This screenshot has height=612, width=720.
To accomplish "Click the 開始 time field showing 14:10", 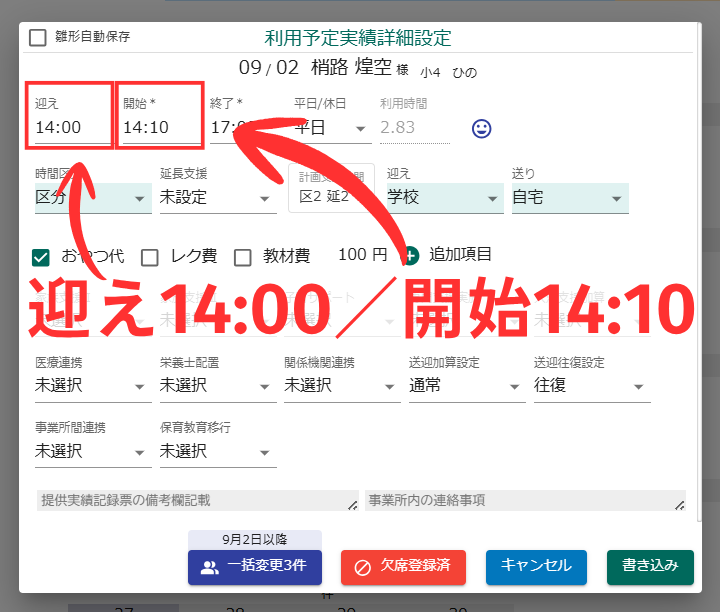I will pos(162,128).
